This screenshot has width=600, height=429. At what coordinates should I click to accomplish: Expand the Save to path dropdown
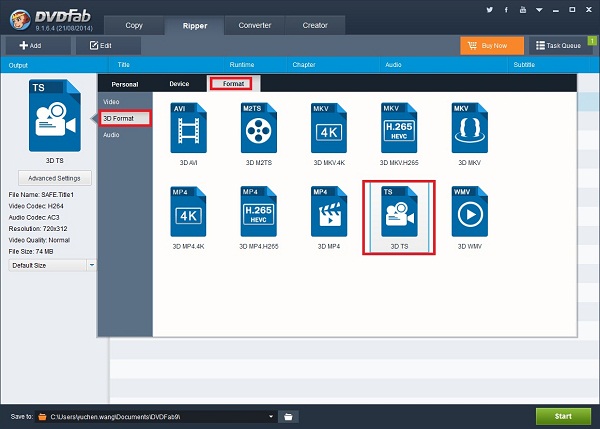271,416
